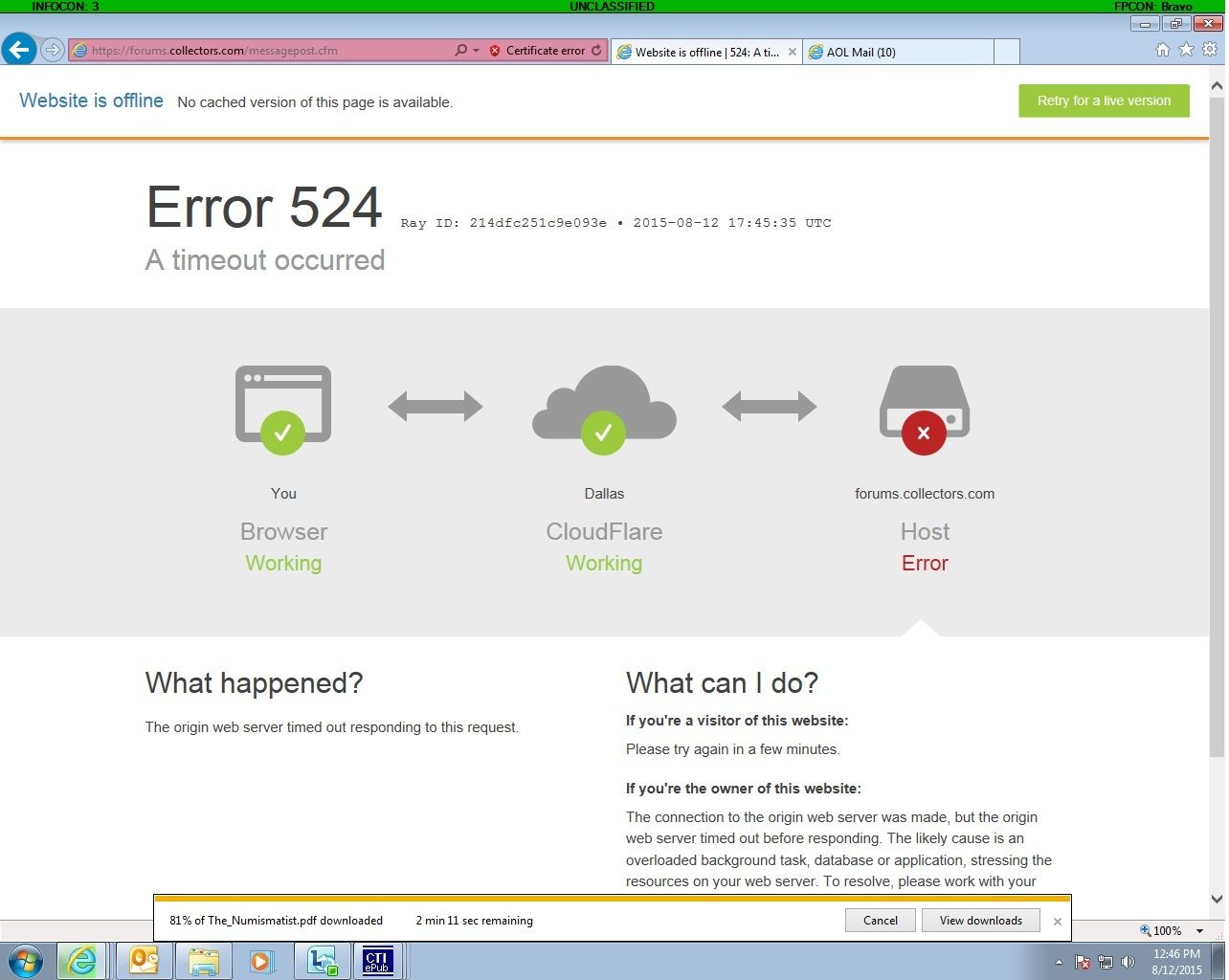Click the page scrollbar down arrow
The height and width of the screenshot is (980, 1229).
tap(1218, 899)
